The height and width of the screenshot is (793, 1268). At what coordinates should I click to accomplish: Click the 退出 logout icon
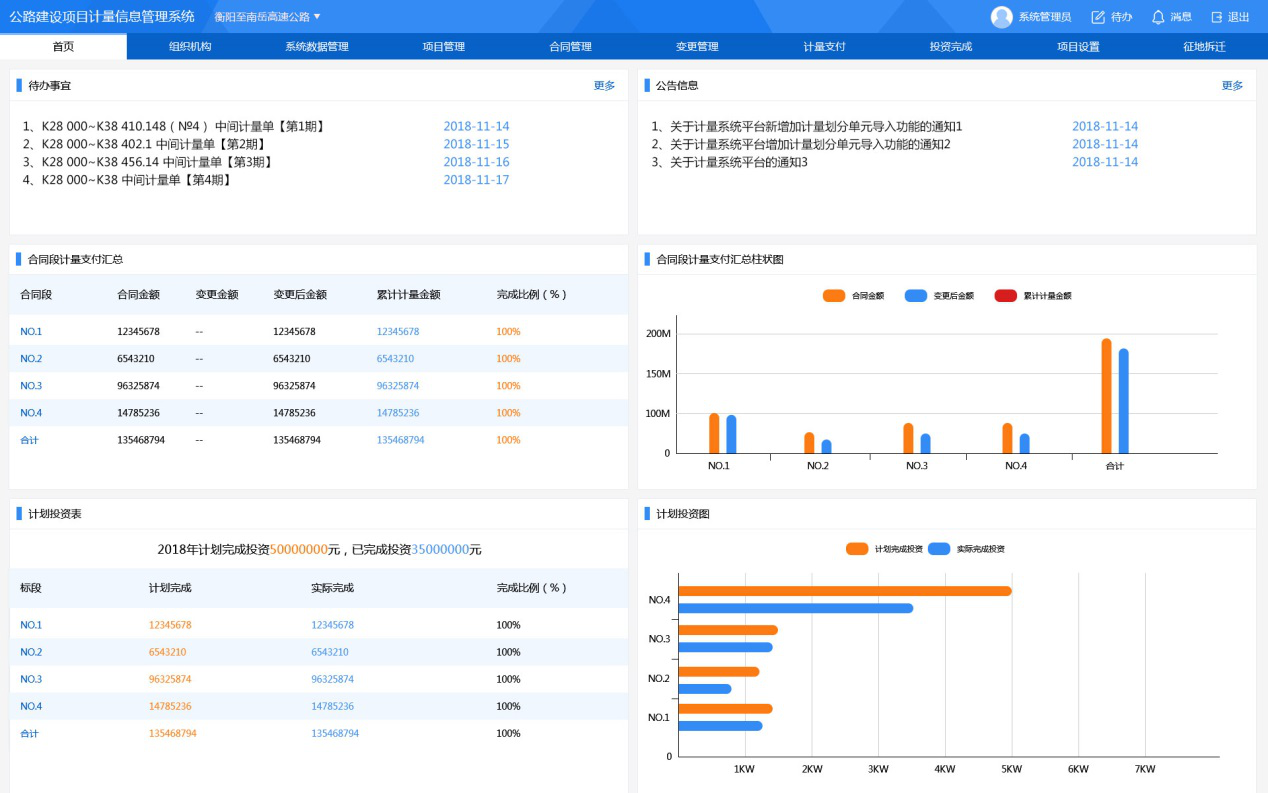point(1217,17)
